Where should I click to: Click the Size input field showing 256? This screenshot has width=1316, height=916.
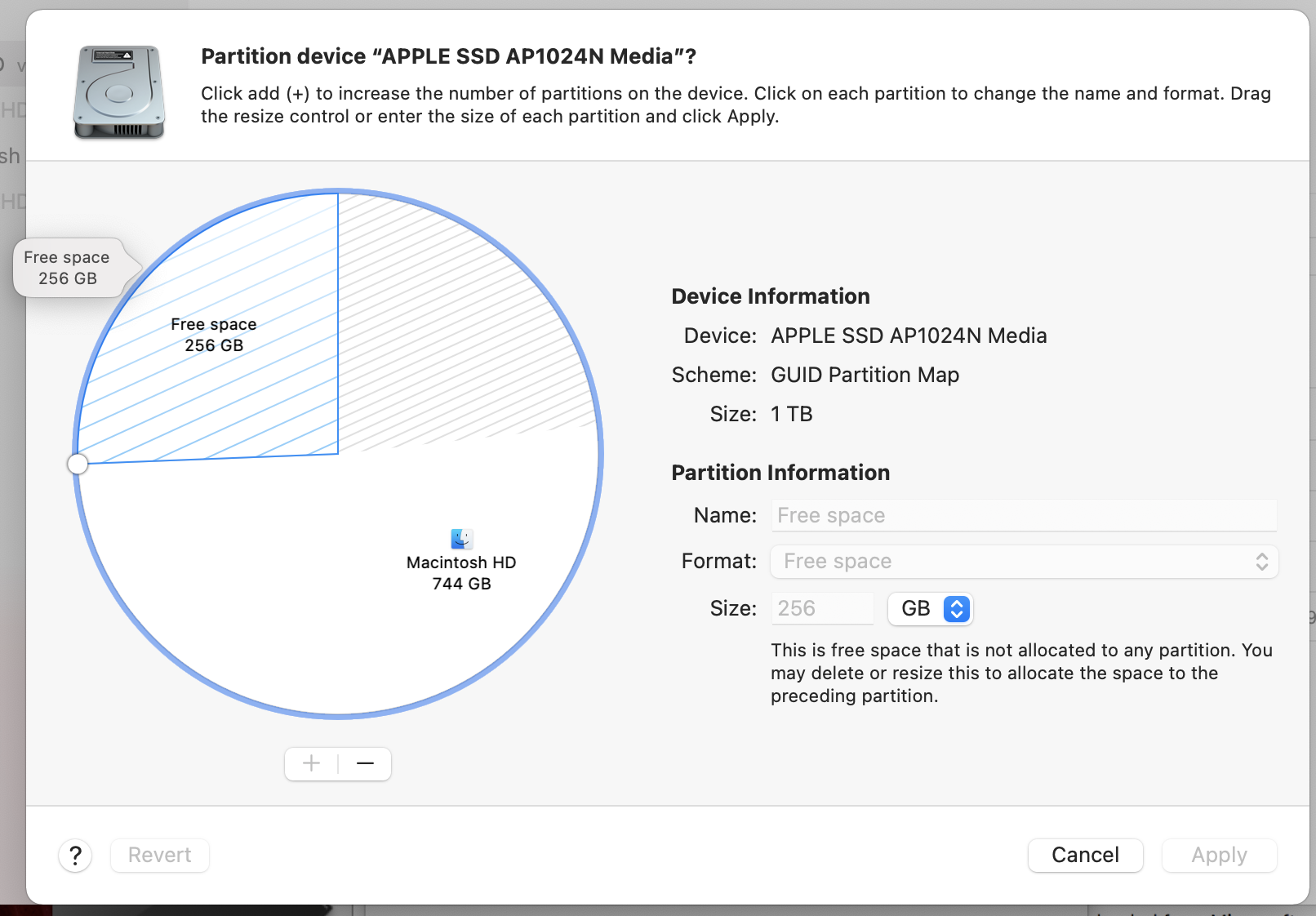click(x=822, y=608)
